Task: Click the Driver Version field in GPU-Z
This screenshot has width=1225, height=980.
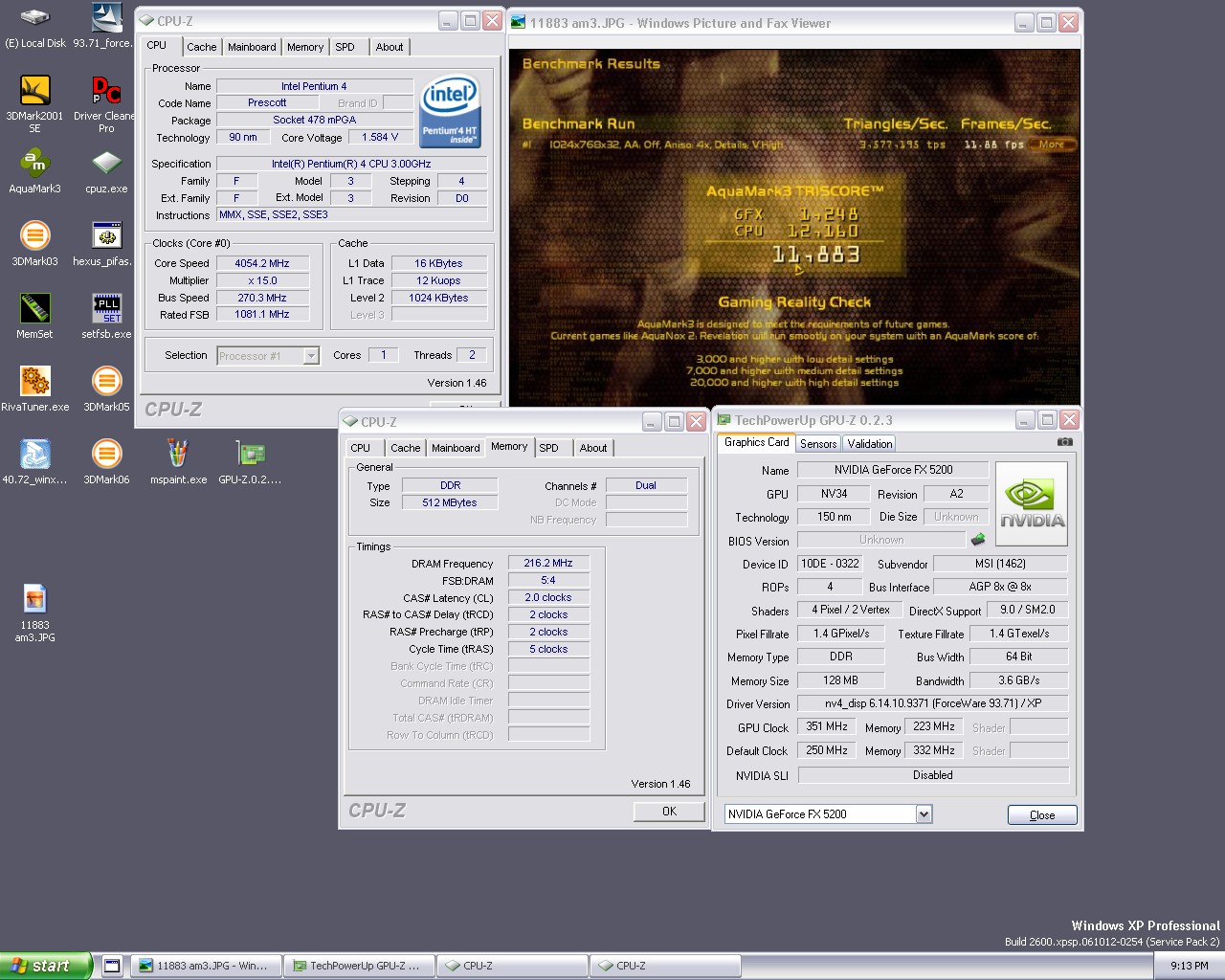Action: pyautogui.click(x=933, y=703)
